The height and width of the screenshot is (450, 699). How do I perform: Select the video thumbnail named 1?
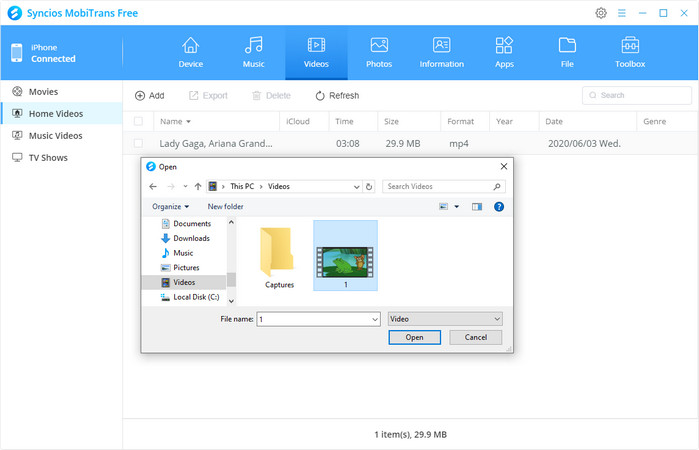tap(345, 256)
